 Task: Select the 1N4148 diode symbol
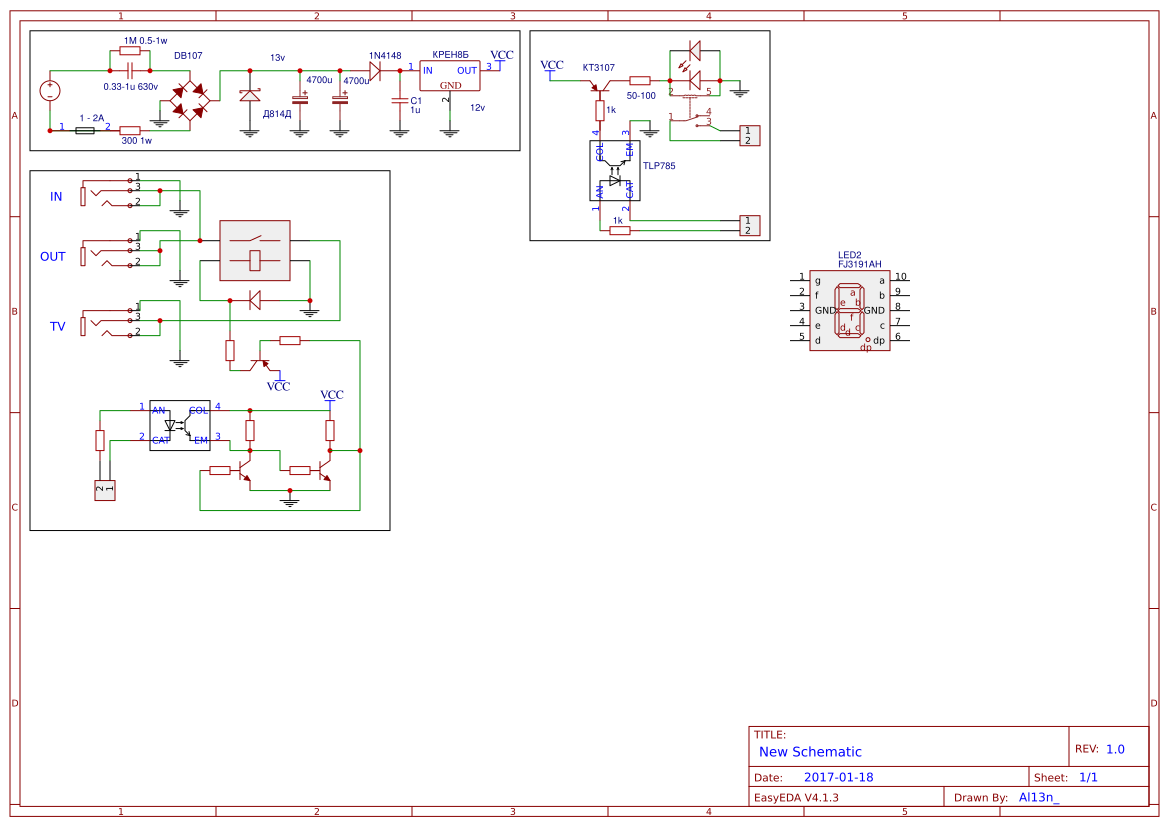pos(375,70)
